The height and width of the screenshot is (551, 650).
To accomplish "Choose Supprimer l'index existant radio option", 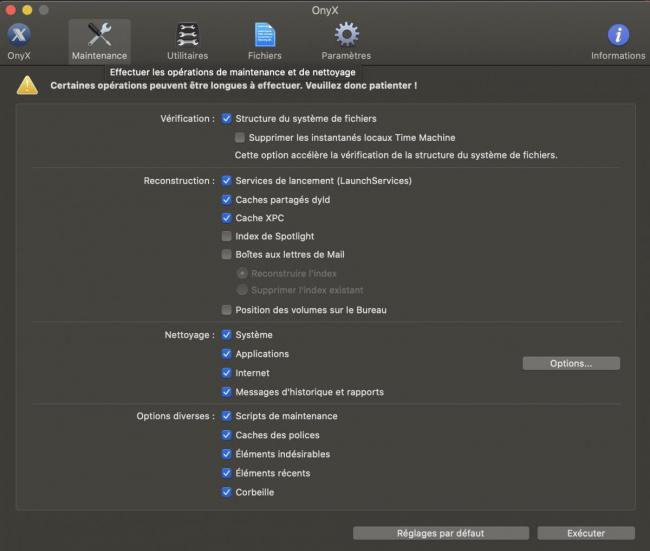I will click(x=241, y=290).
